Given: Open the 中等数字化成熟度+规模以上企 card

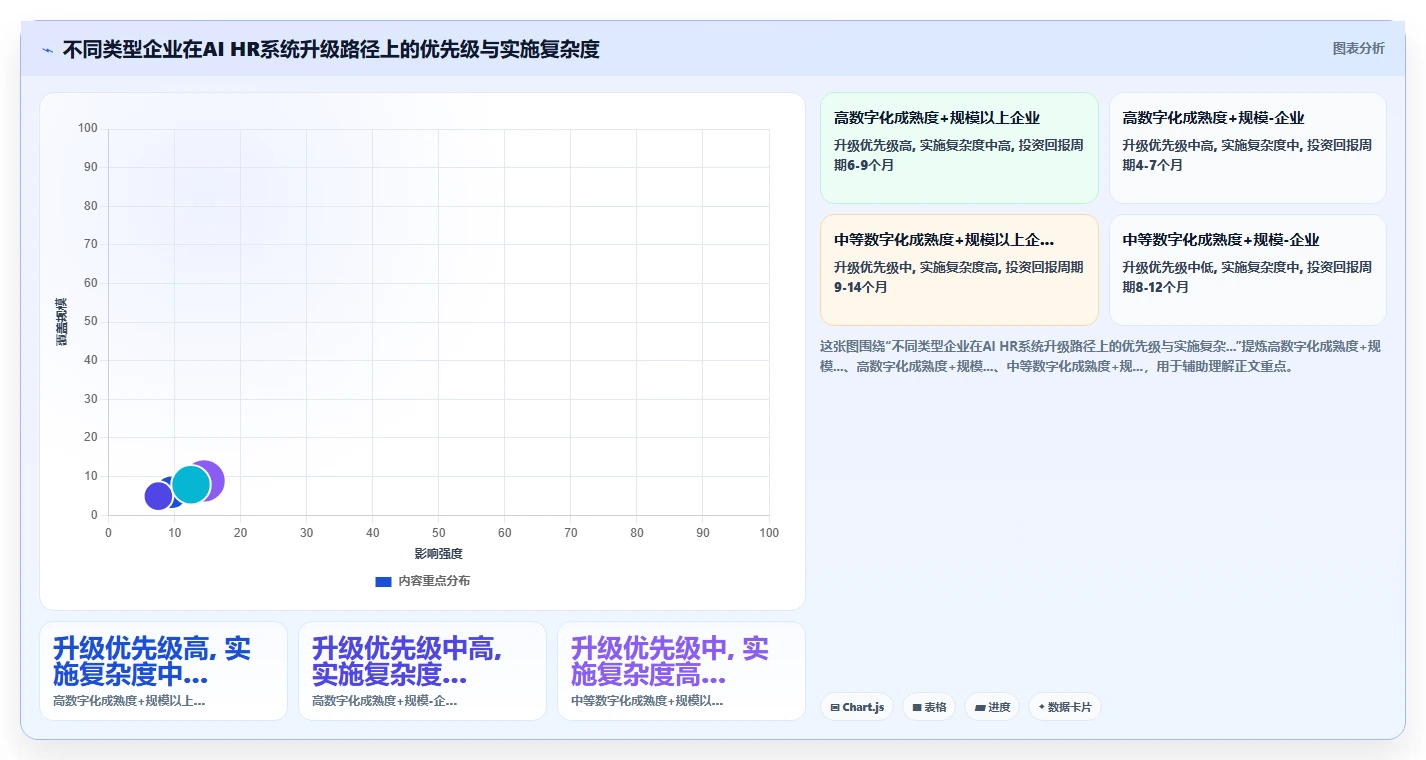Looking at the screenshot, I should pyautogui.click(x=959, y=270).
